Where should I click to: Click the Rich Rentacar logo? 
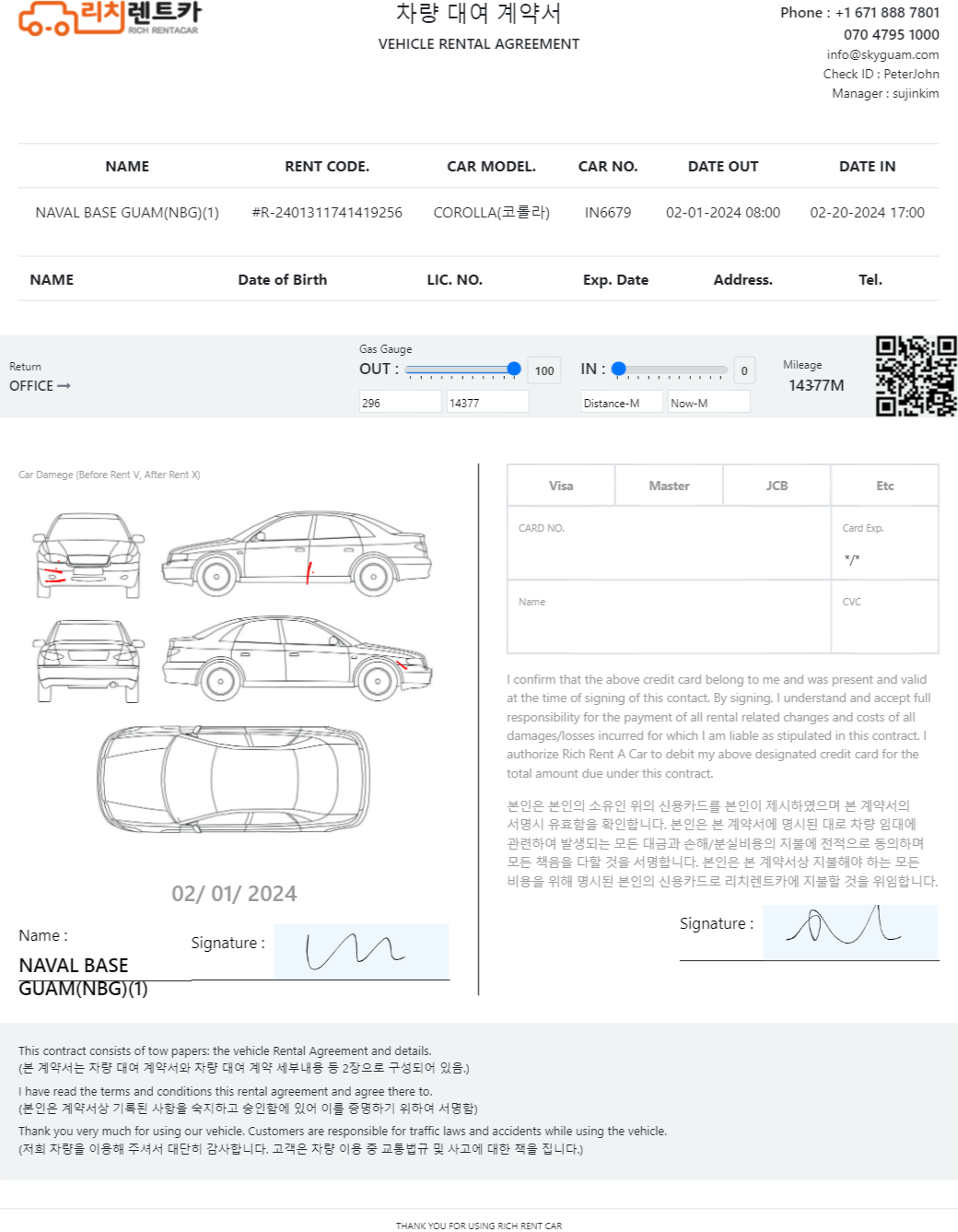[x=109, y=18]
